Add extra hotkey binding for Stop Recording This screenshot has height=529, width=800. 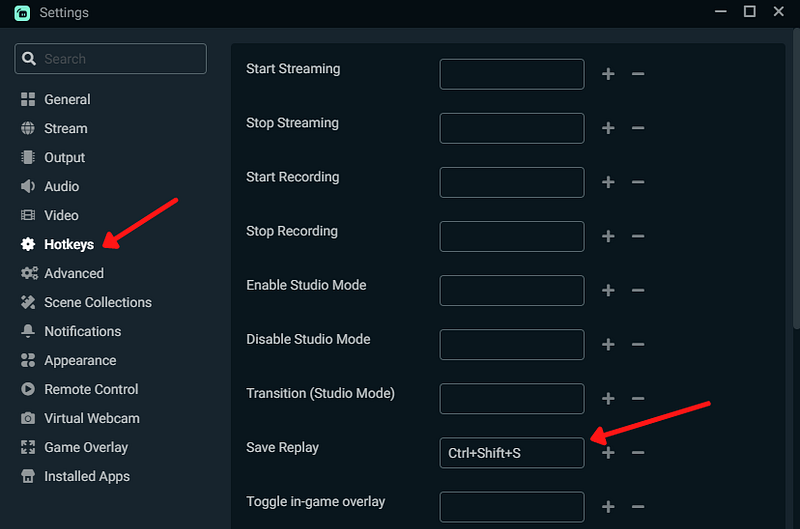pos(608,236)
